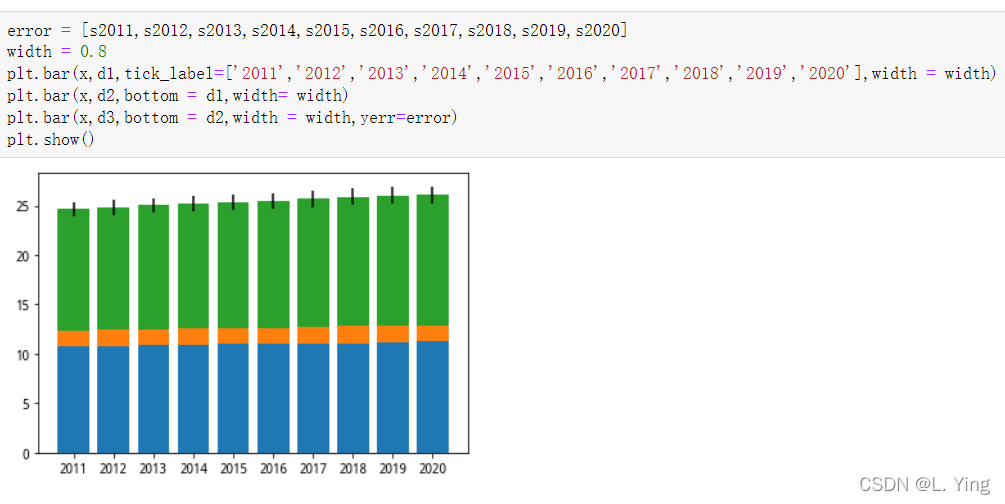Click the orange bar segment for 2018
Viewport: 1005px width, 504px height.
(x=353, y=335)
